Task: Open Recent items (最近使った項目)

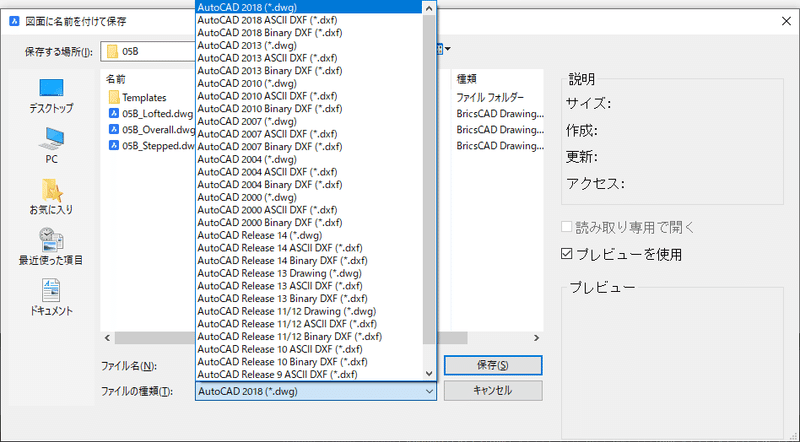Action: [x=51, y=247]
